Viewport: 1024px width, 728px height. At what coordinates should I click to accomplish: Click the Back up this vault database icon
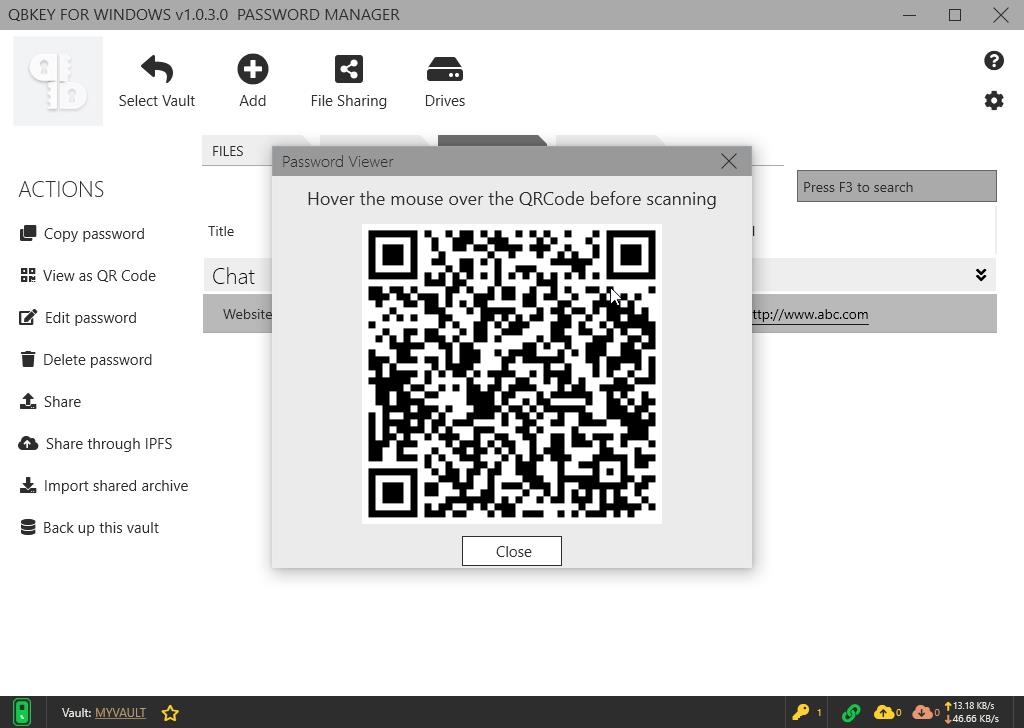[x=28, y=527]
